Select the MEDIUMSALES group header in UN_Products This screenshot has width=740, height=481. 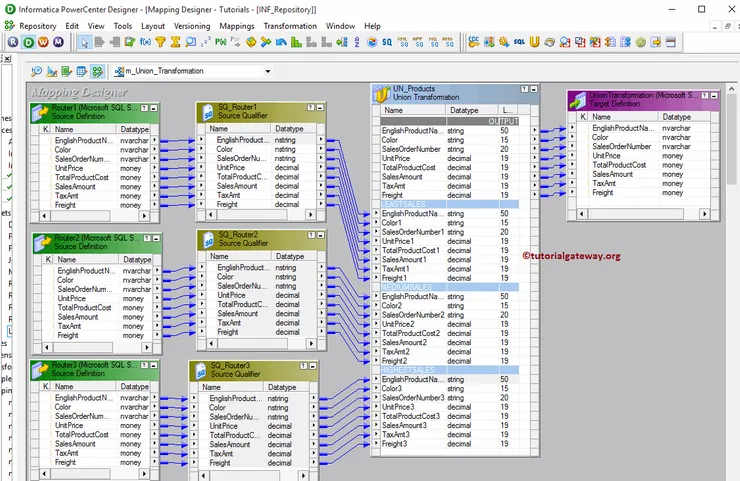click(450, 287)
